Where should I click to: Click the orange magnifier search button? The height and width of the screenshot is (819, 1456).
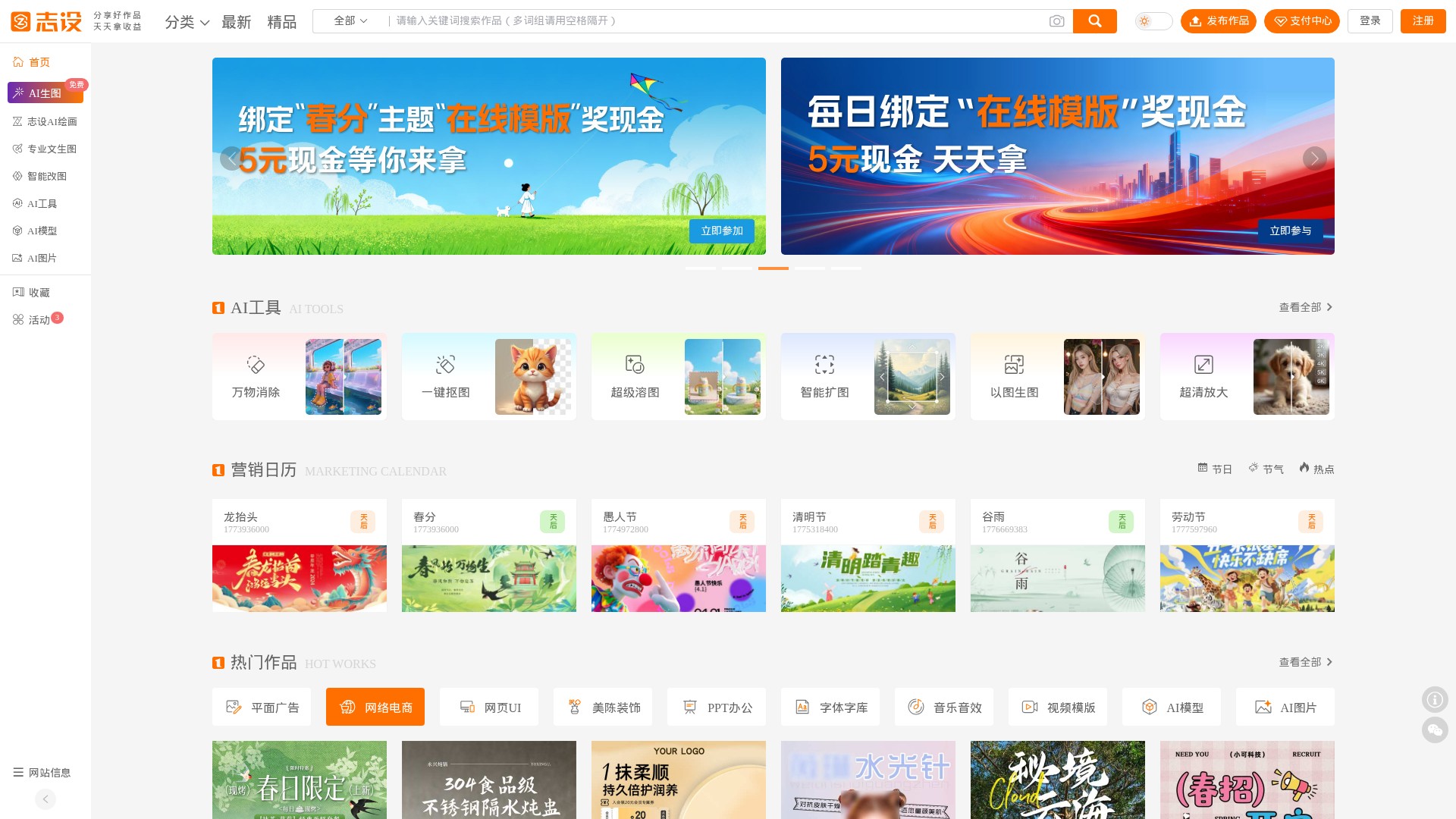(x=1094, y=21)
